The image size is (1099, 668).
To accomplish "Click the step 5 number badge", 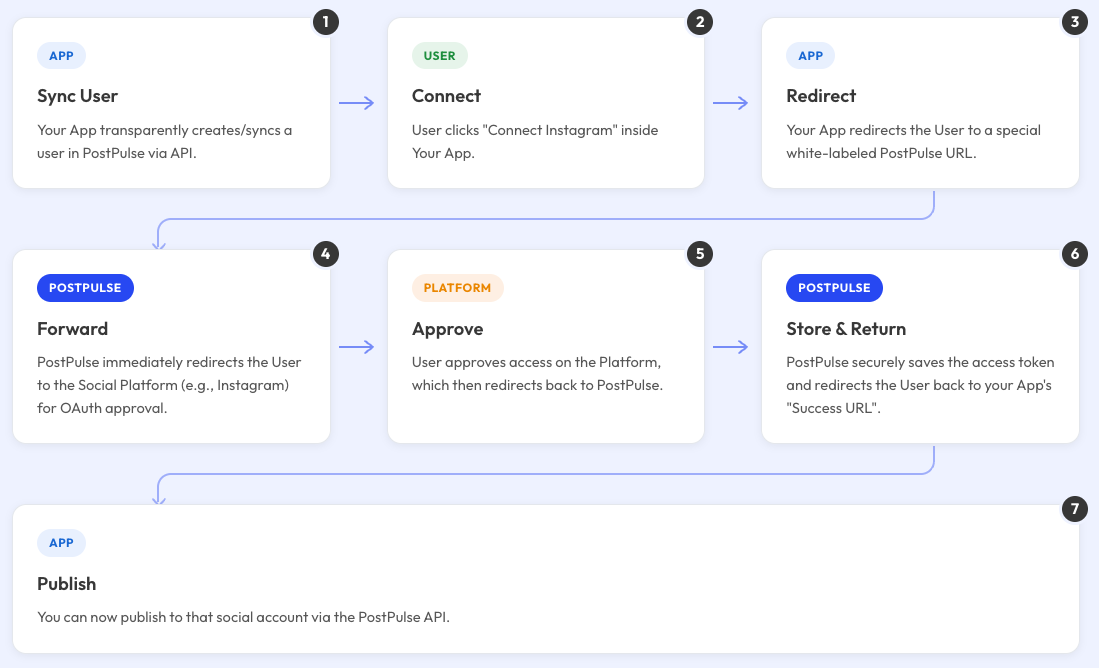I will 698,254.
